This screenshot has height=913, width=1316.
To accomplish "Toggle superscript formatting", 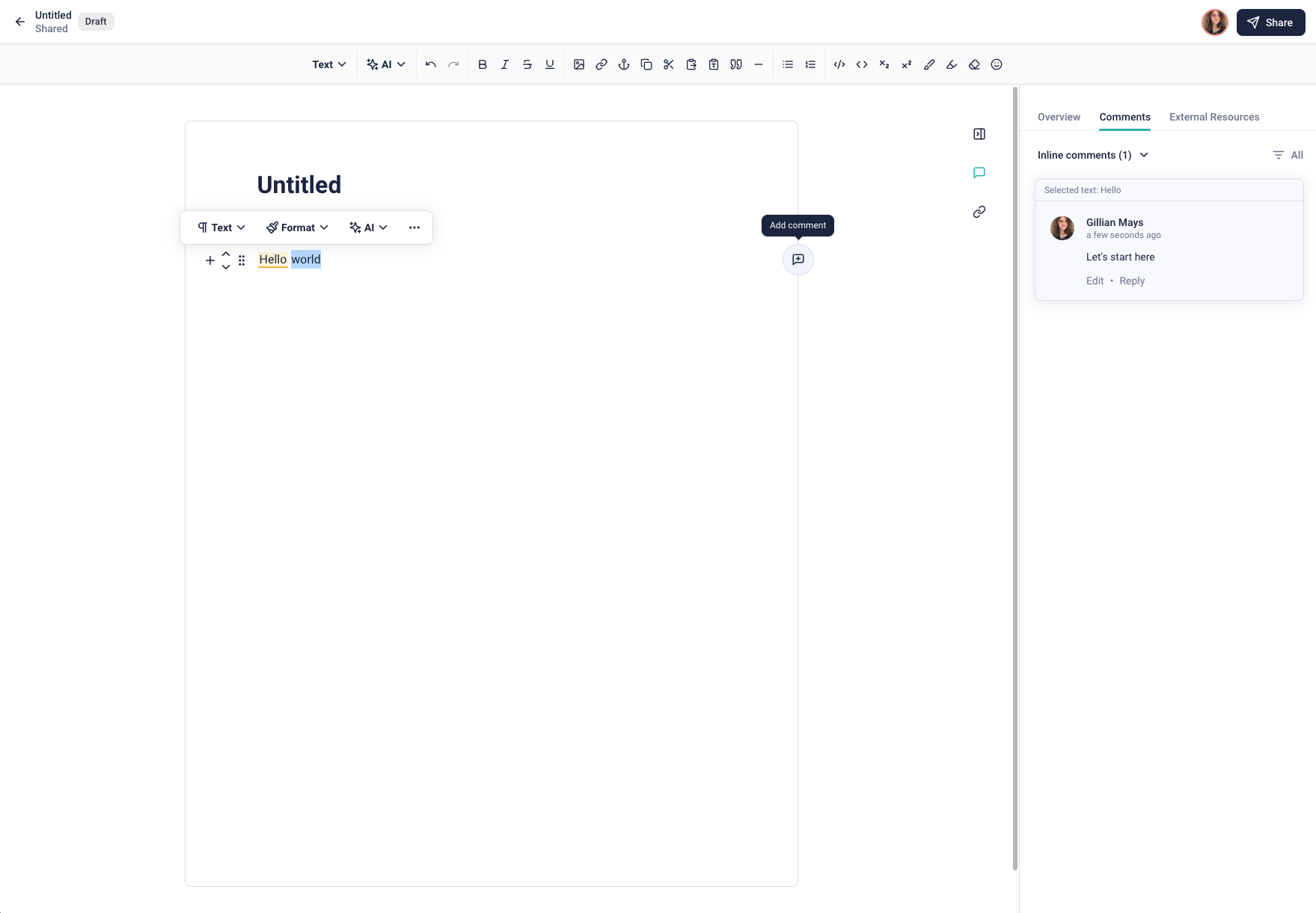I will pos(907,64).
